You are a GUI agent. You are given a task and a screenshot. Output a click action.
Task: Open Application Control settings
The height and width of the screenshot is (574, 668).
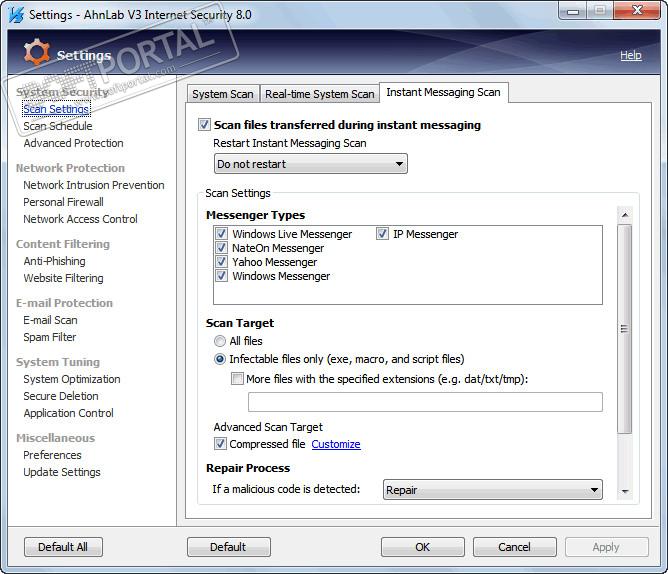coord(69,413)
